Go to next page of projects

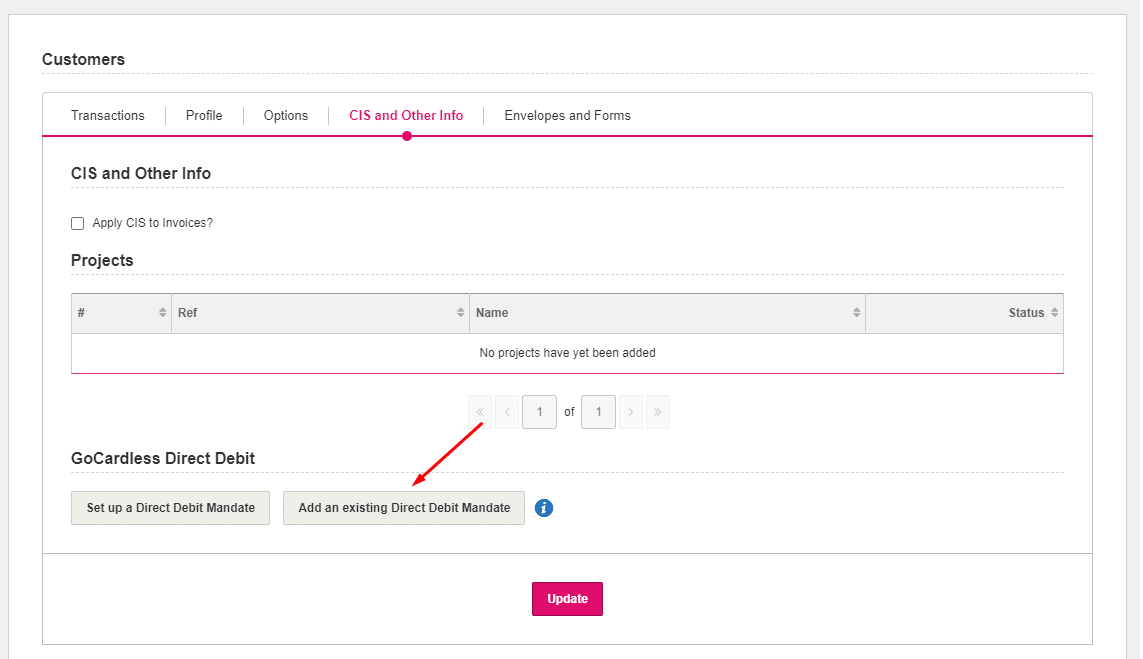click(x=630, y=412)
